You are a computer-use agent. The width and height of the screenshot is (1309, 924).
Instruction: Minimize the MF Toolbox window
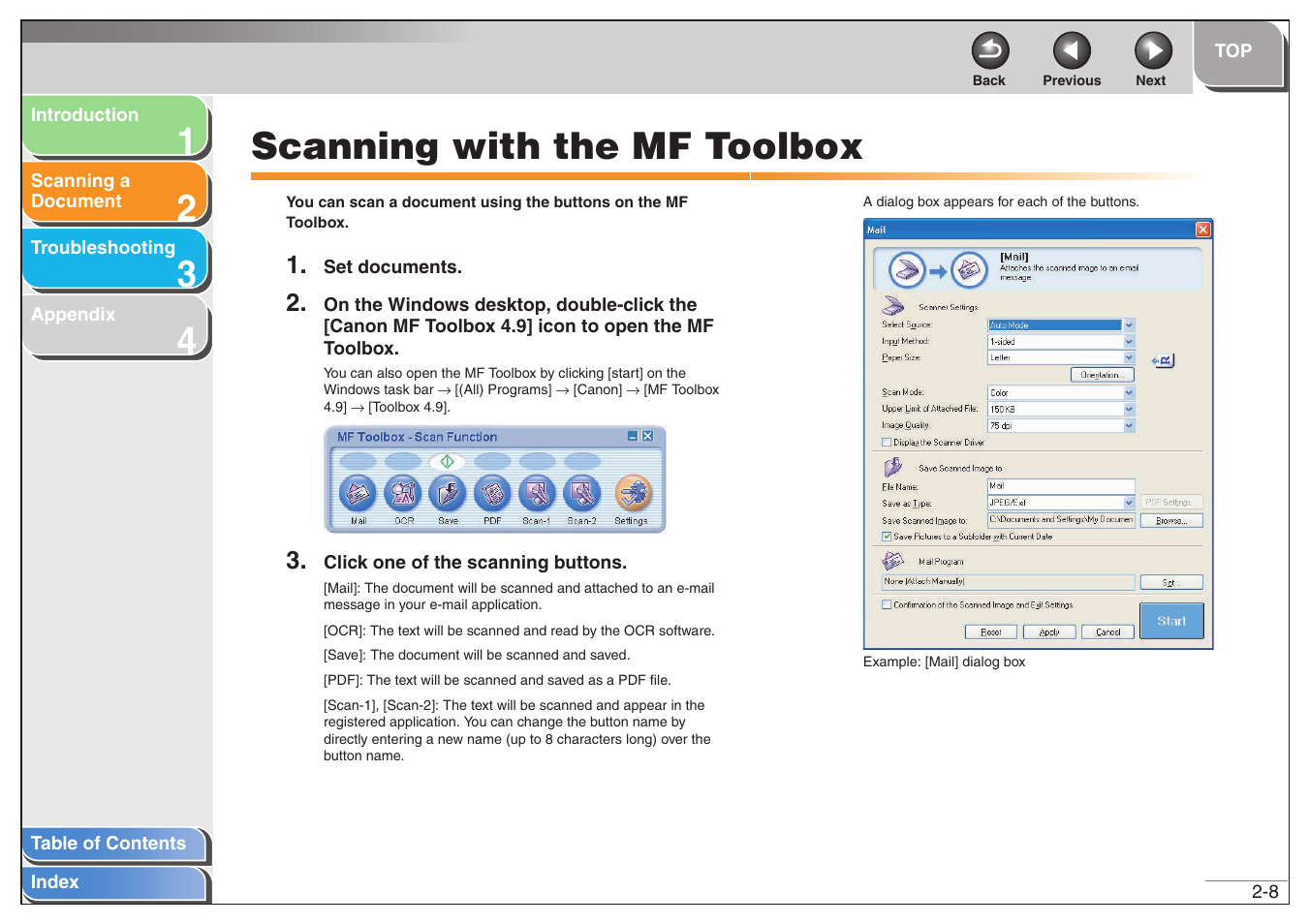coord(633,437)
